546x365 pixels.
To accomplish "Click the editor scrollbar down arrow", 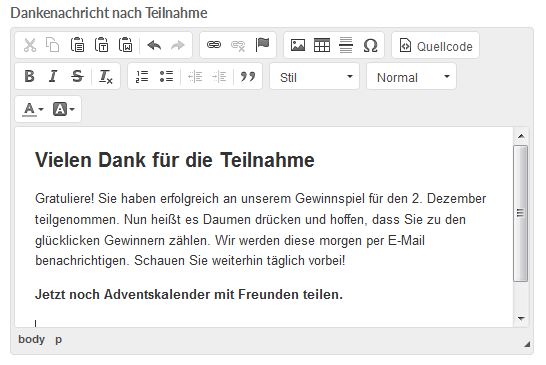I will click(521, 318).
